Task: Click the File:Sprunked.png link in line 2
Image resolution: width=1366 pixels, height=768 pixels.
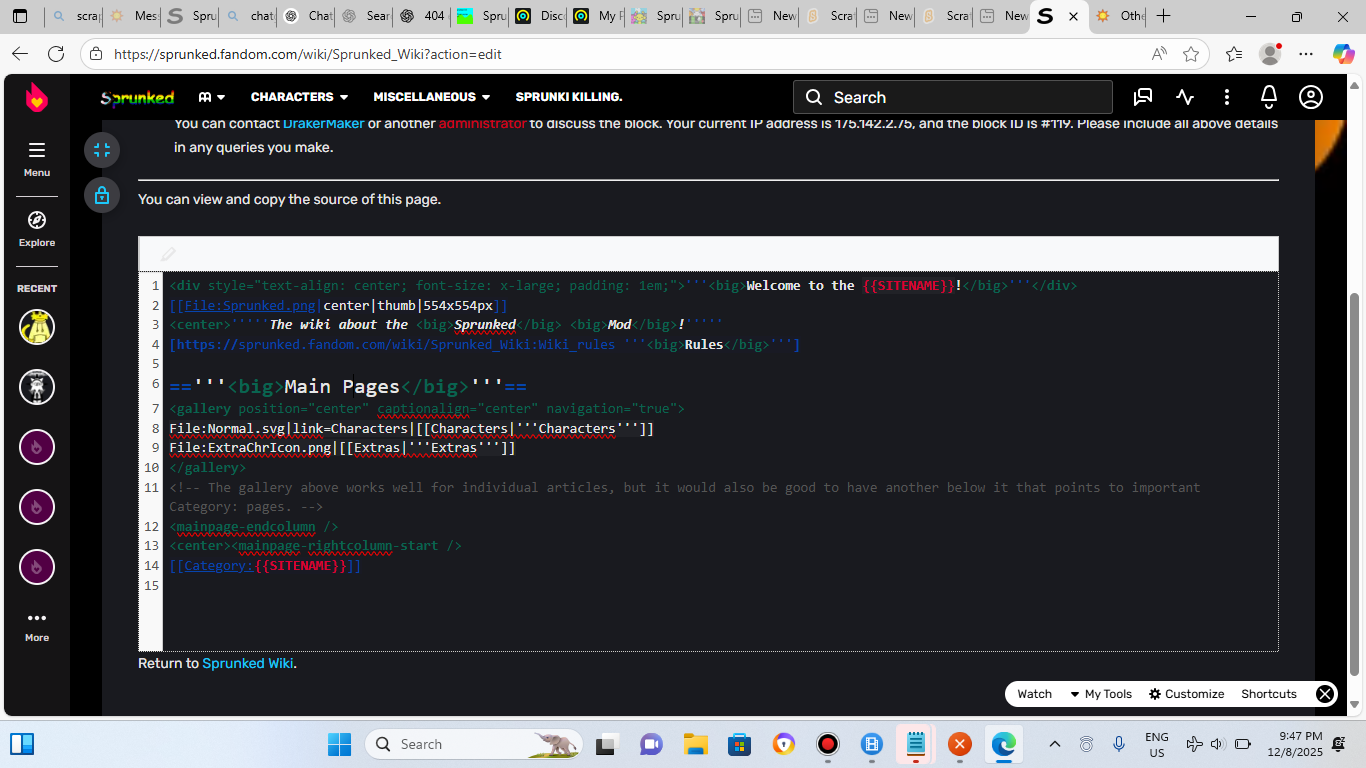Action: (250, 306)
